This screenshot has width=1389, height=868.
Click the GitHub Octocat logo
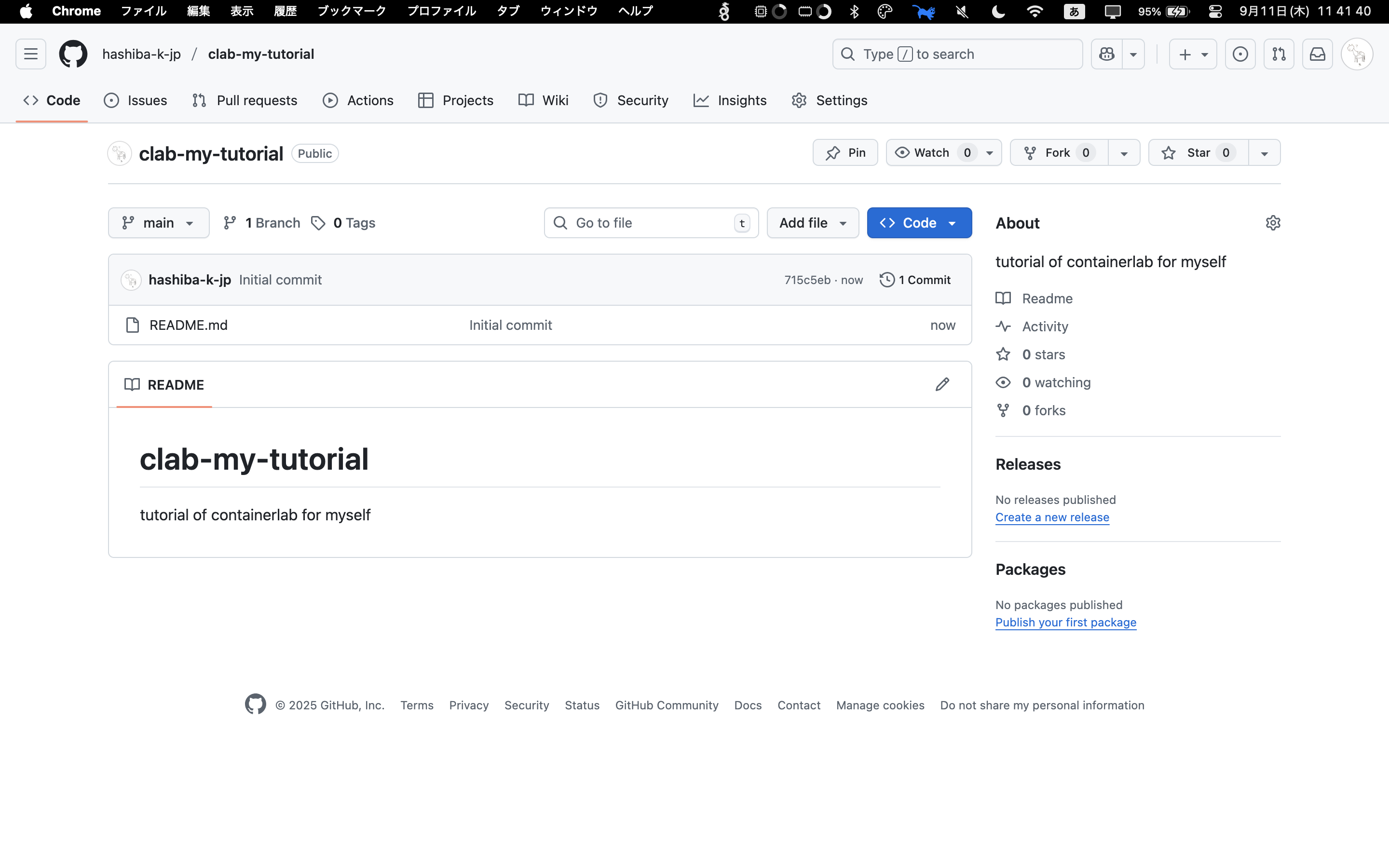coord(73,54)
